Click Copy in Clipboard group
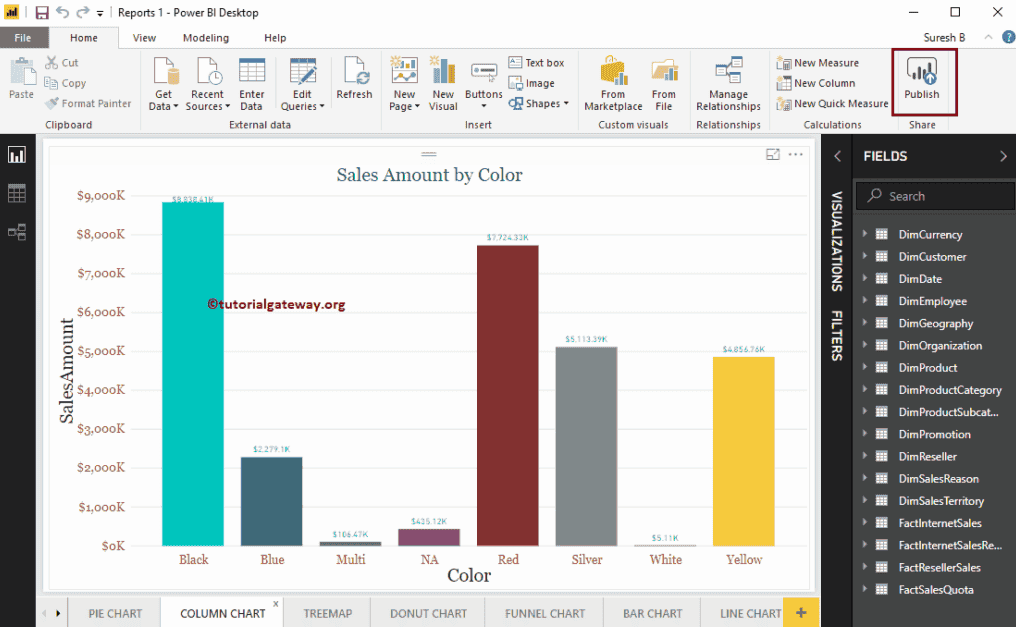This screenshot has height=627, width=1016. (x=65, y=83)
